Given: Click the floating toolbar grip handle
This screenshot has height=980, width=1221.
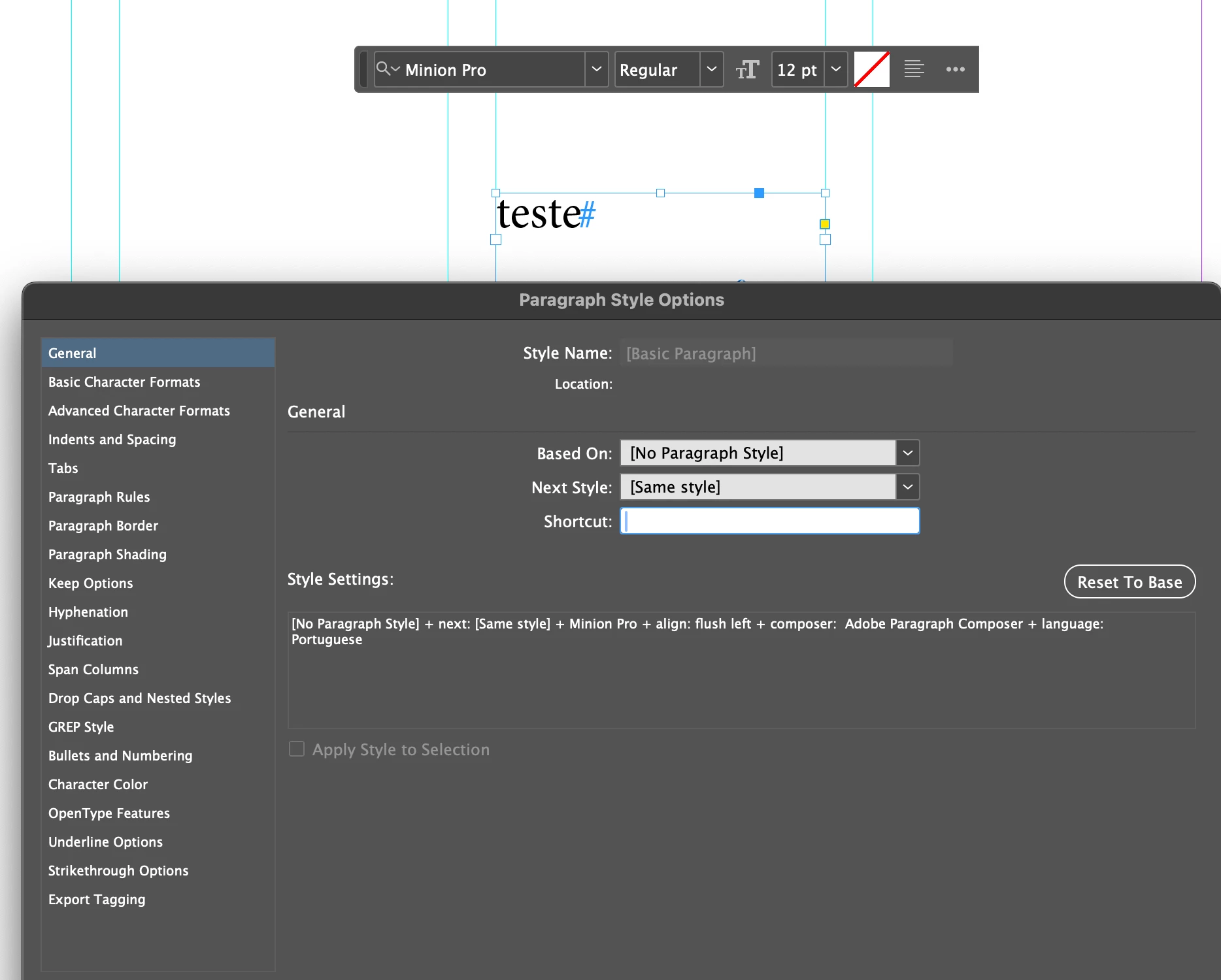Looking at the screenshot, I should pos(363,69).
